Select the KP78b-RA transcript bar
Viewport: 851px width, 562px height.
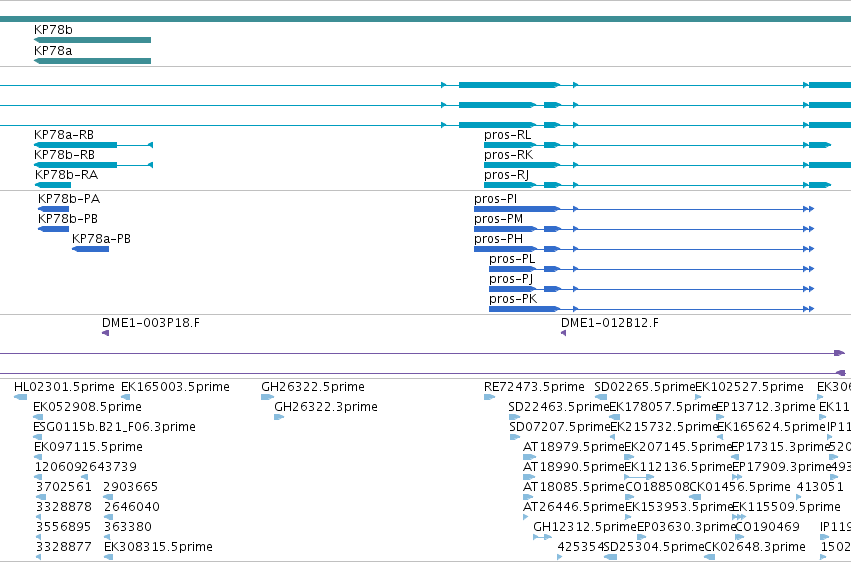tap(53, 185)
